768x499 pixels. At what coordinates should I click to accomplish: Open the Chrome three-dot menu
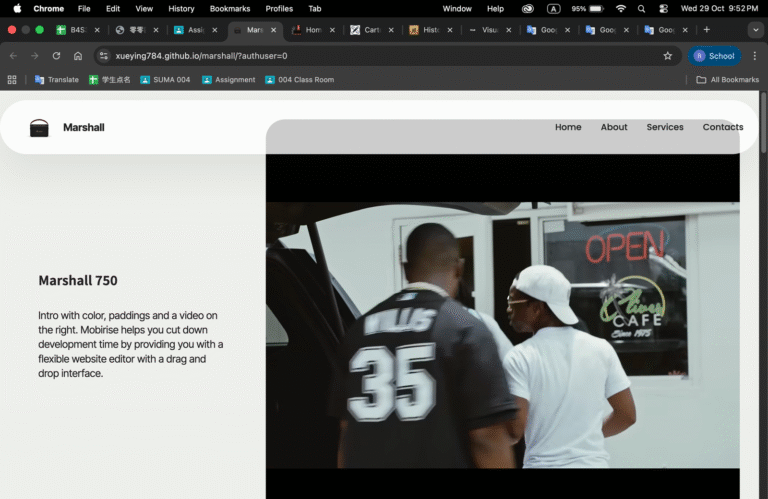click(754, 56)
